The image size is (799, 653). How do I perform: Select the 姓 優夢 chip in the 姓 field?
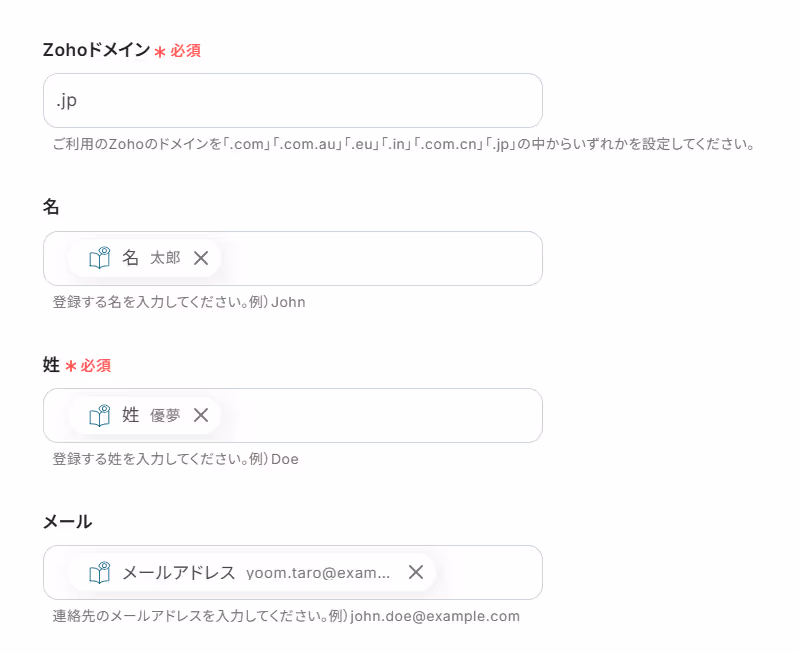[x=144, y=415]
